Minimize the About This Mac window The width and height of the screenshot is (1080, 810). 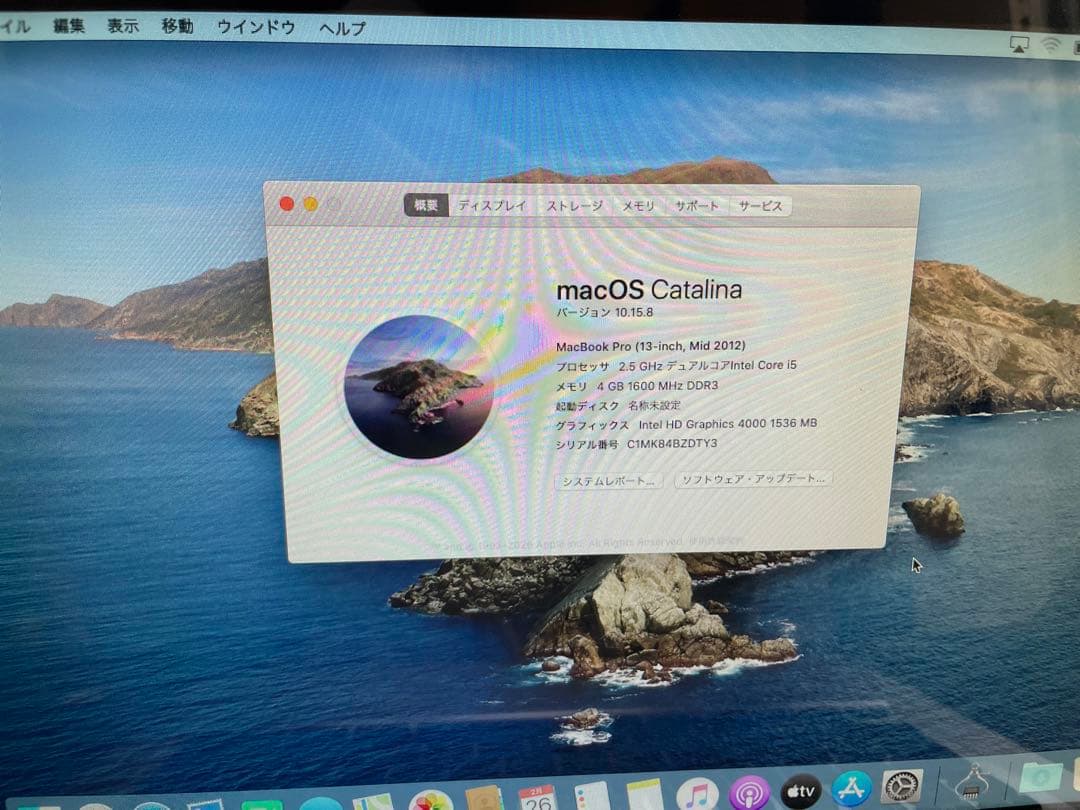coord(311,204)
